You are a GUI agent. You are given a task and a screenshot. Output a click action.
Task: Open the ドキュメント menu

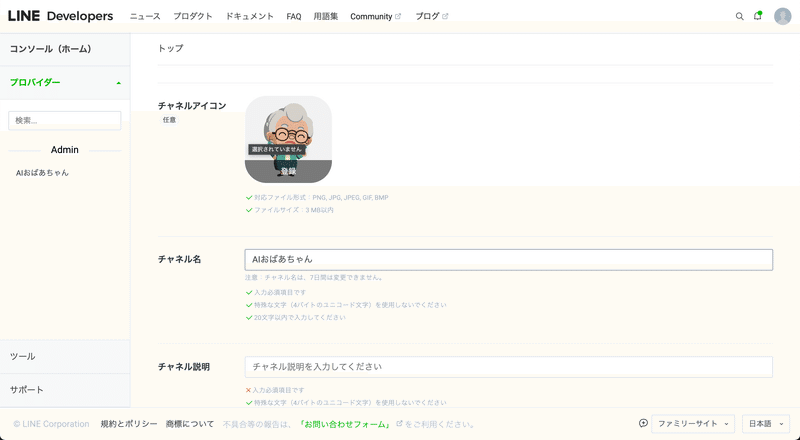[x=249, y=16]
